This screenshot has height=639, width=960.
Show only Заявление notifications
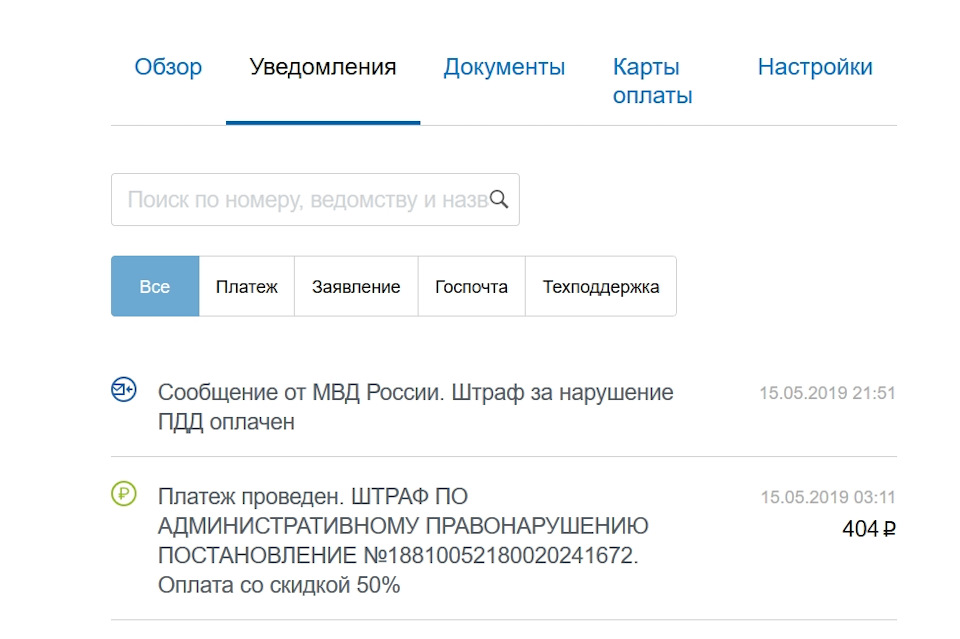356,286
